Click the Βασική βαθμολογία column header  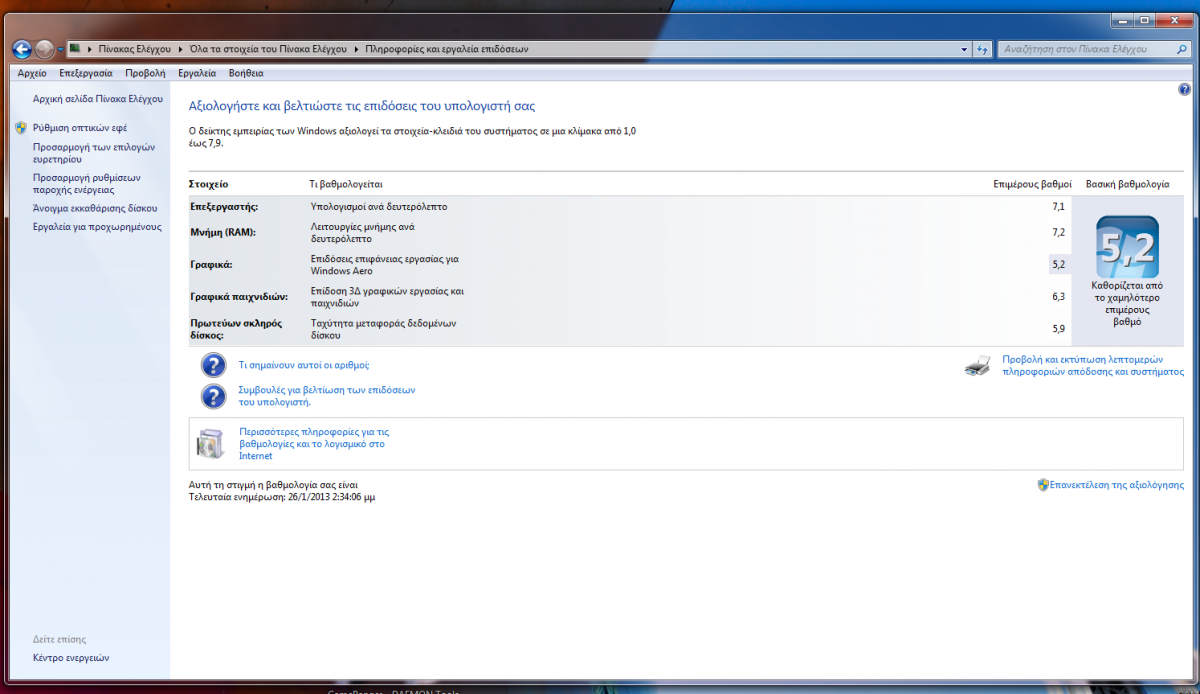click(1127, 184)
